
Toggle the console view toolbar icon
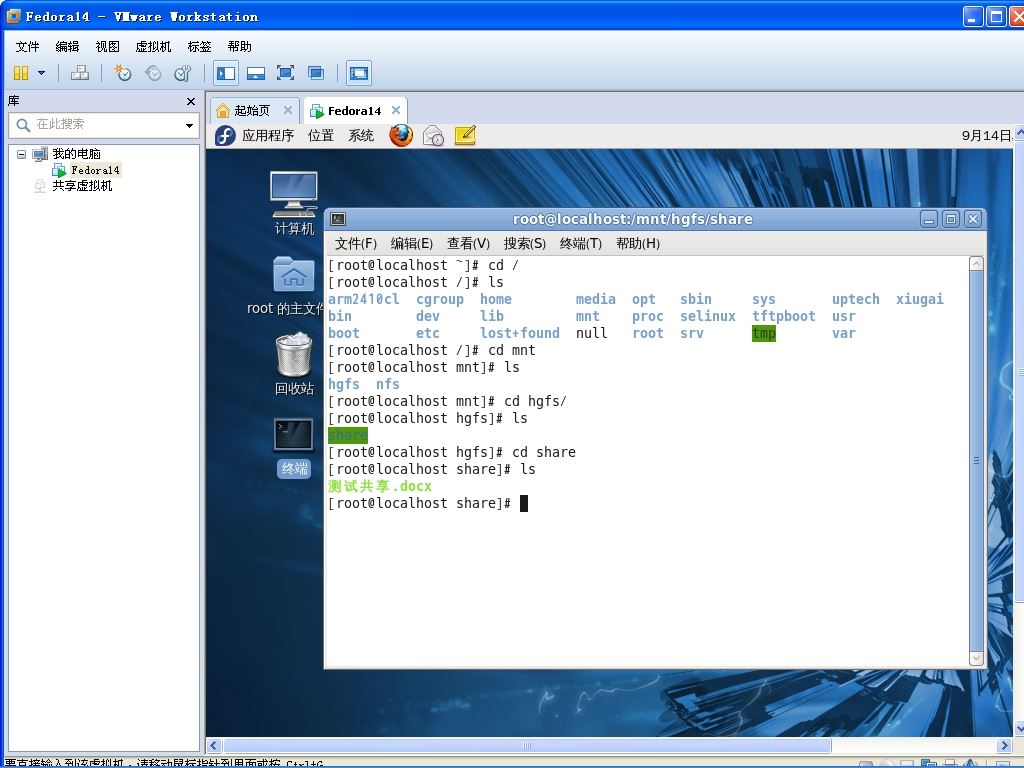[x=359, y=73]
